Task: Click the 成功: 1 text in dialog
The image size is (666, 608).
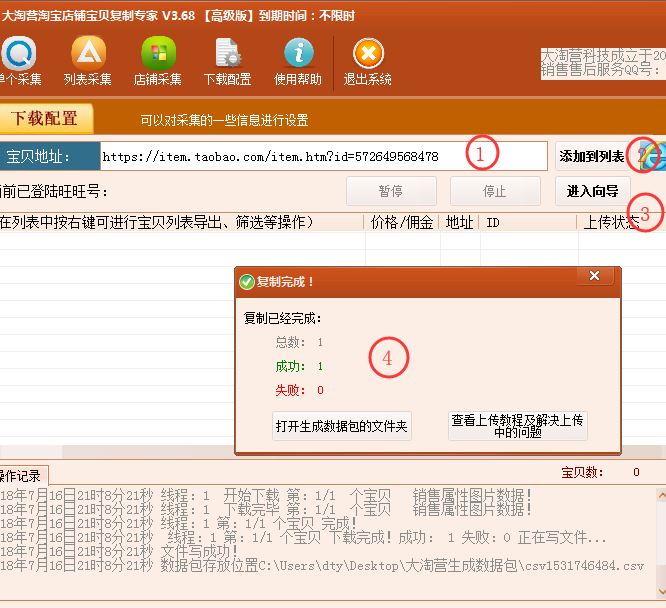Action: 299,366
